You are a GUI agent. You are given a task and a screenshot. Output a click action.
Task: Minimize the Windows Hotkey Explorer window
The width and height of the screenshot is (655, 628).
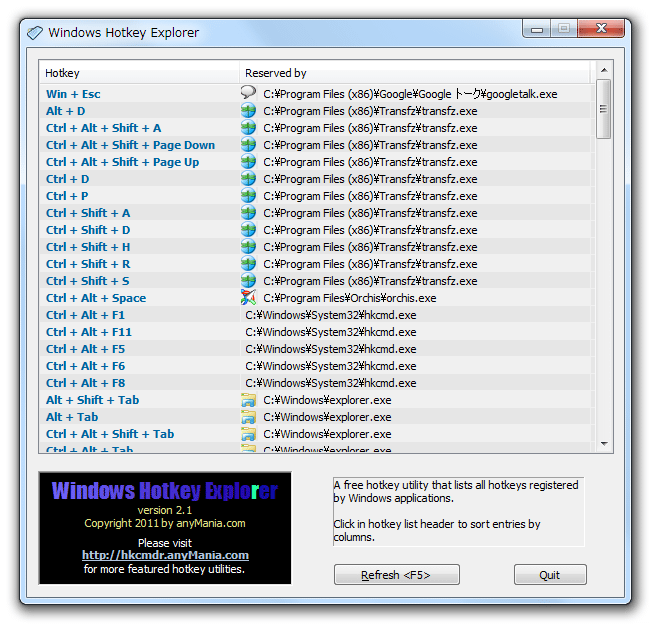537,29
